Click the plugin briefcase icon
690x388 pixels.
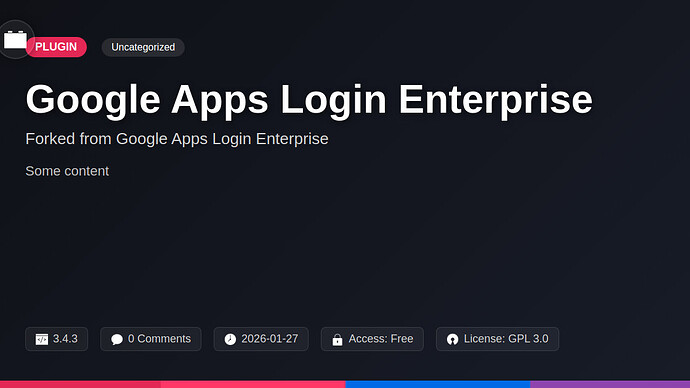[15, 40]
